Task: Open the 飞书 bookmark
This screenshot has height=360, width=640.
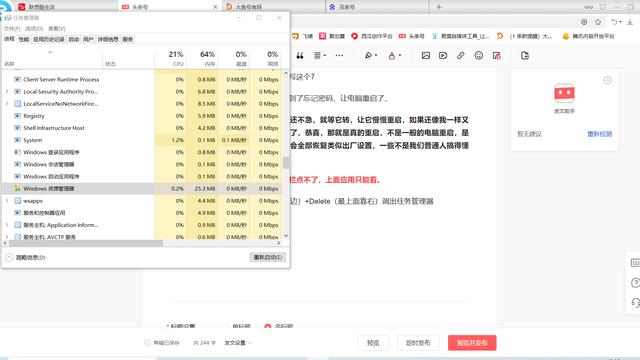Action: tap(302, 36)
